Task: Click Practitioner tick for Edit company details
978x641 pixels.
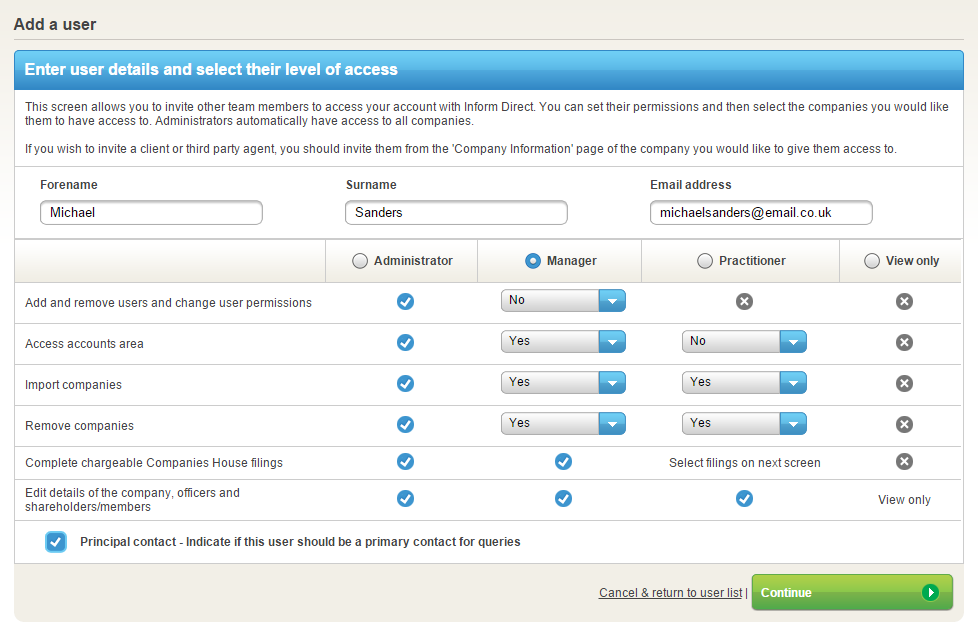Action: pyautogui.click(x=744, y=498)
